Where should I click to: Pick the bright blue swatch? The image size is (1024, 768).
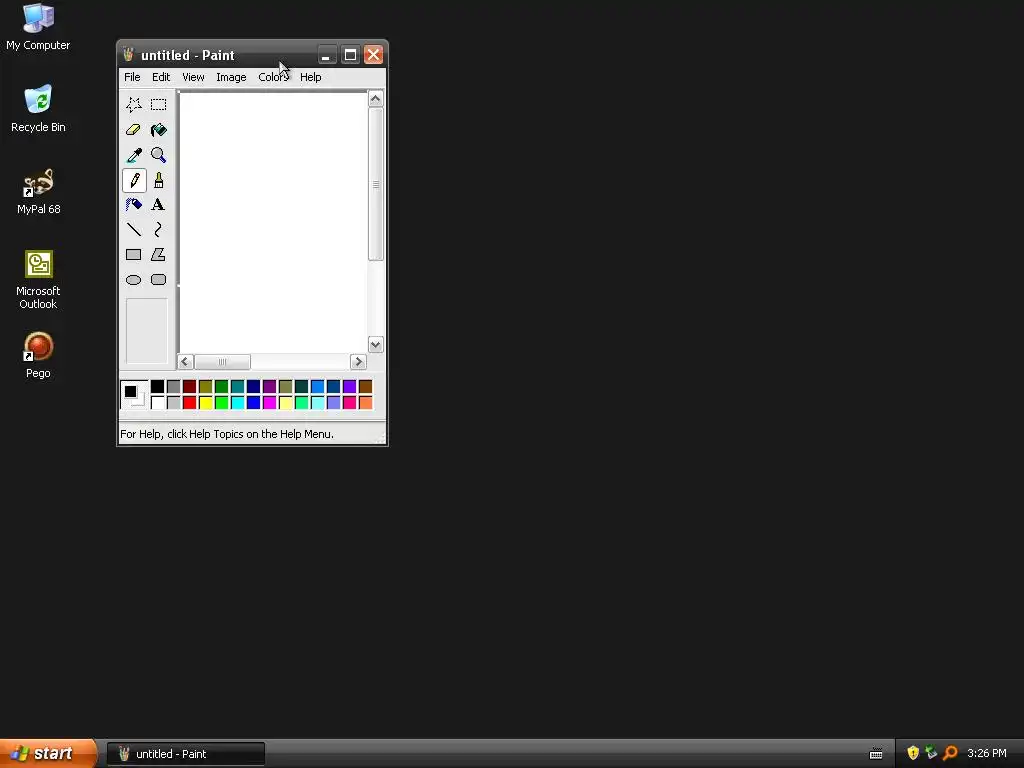[x=253, y=402]
